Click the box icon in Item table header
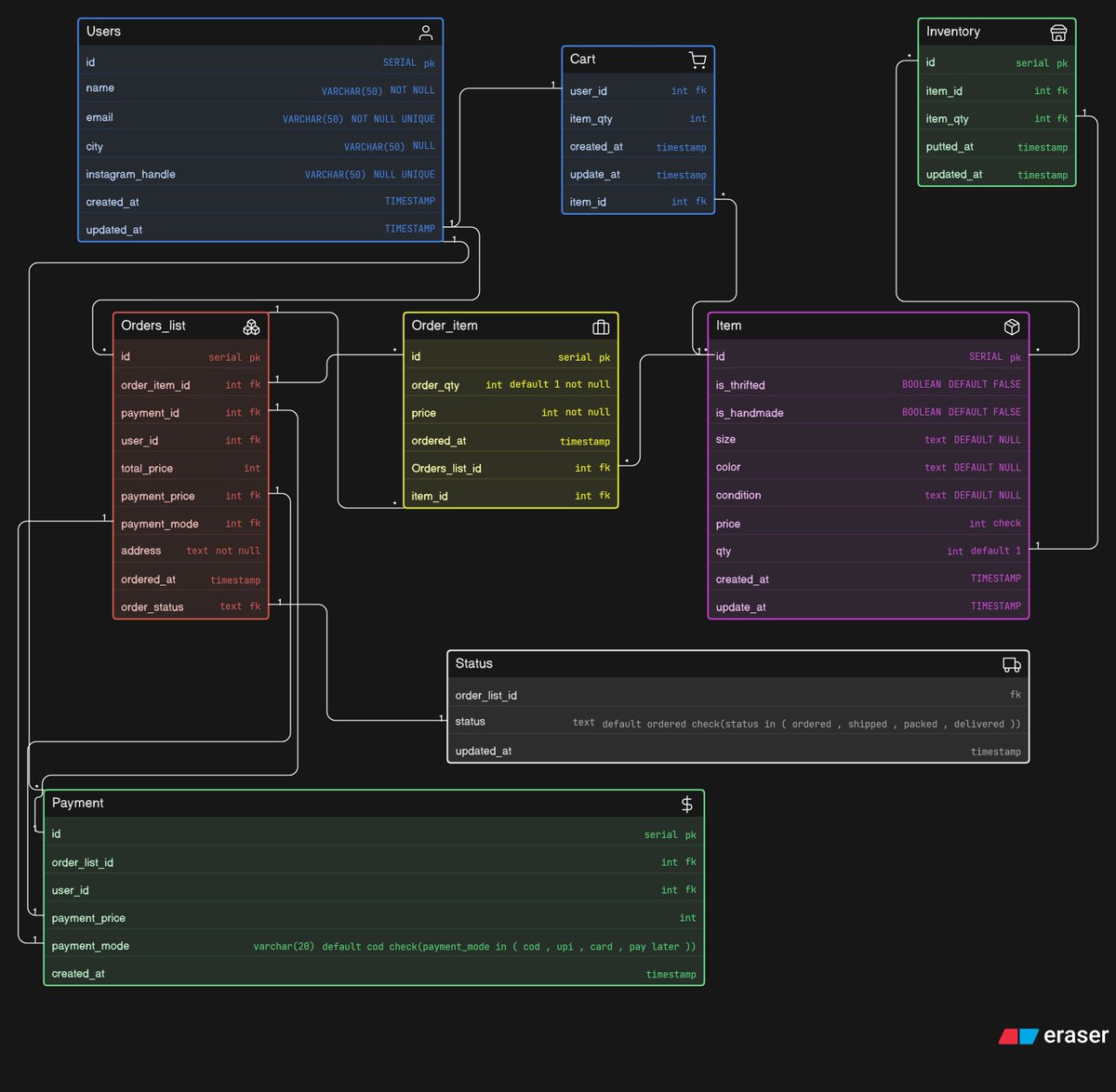1116x1092 pixels. [1012, 326]
